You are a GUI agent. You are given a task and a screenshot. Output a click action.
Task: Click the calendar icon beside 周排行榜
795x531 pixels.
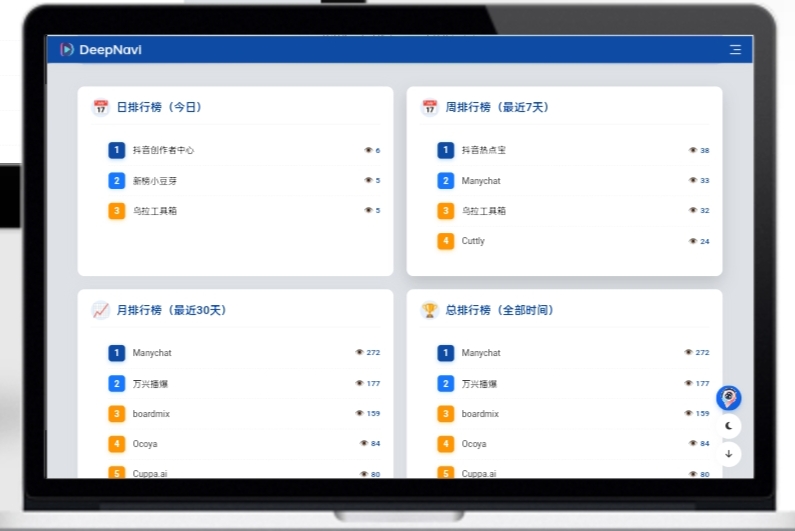[x=429, y=107]
